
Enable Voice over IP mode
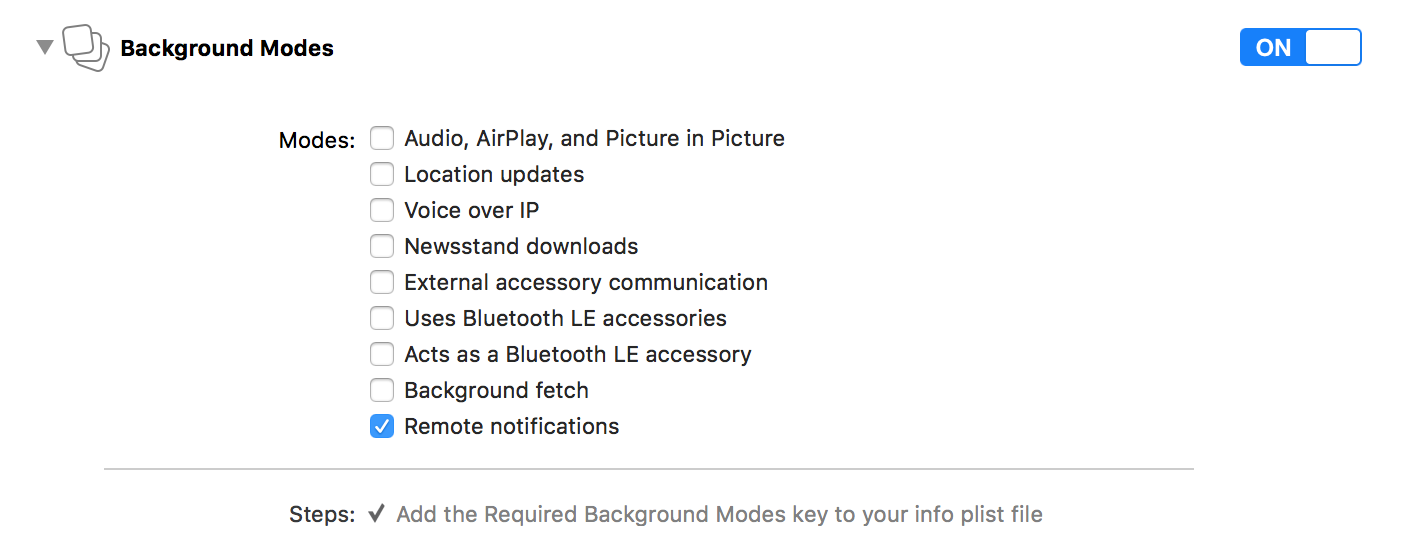[x=382, y=210]
